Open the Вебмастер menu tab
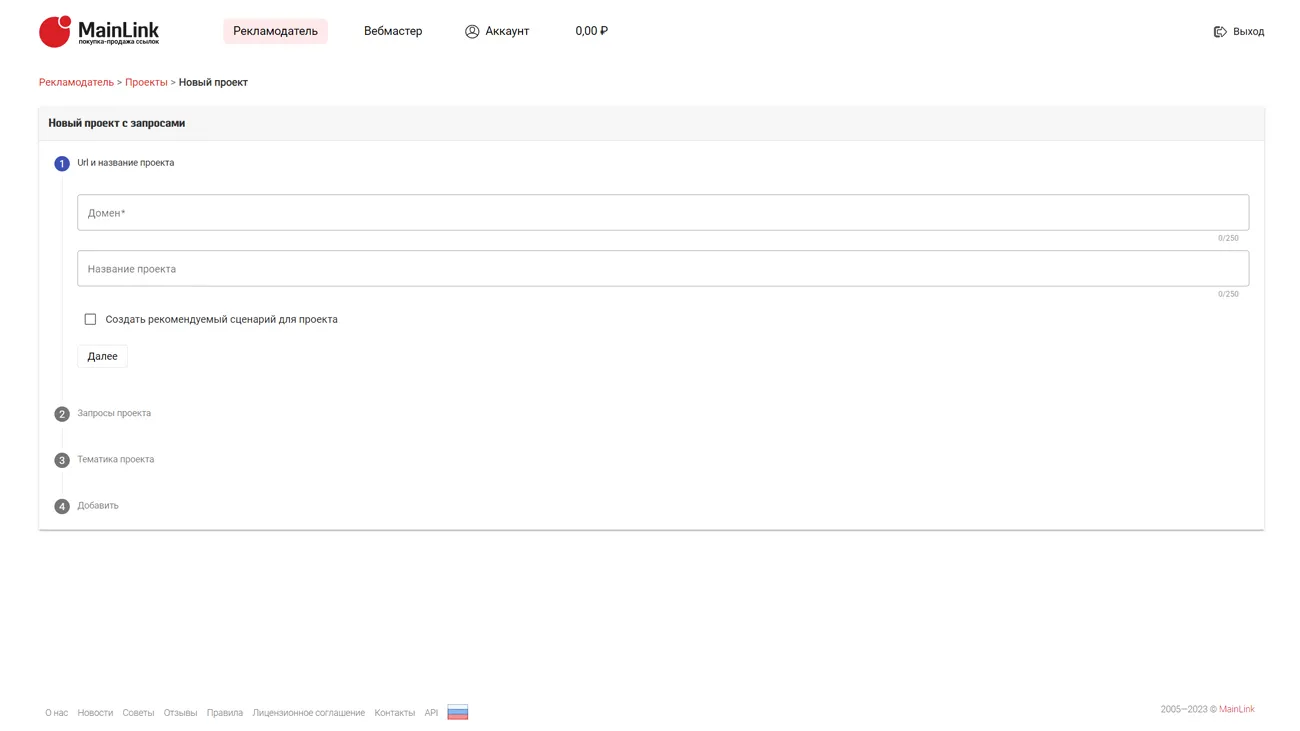This screenshot has width=1300, height=731. pos(393,31)
